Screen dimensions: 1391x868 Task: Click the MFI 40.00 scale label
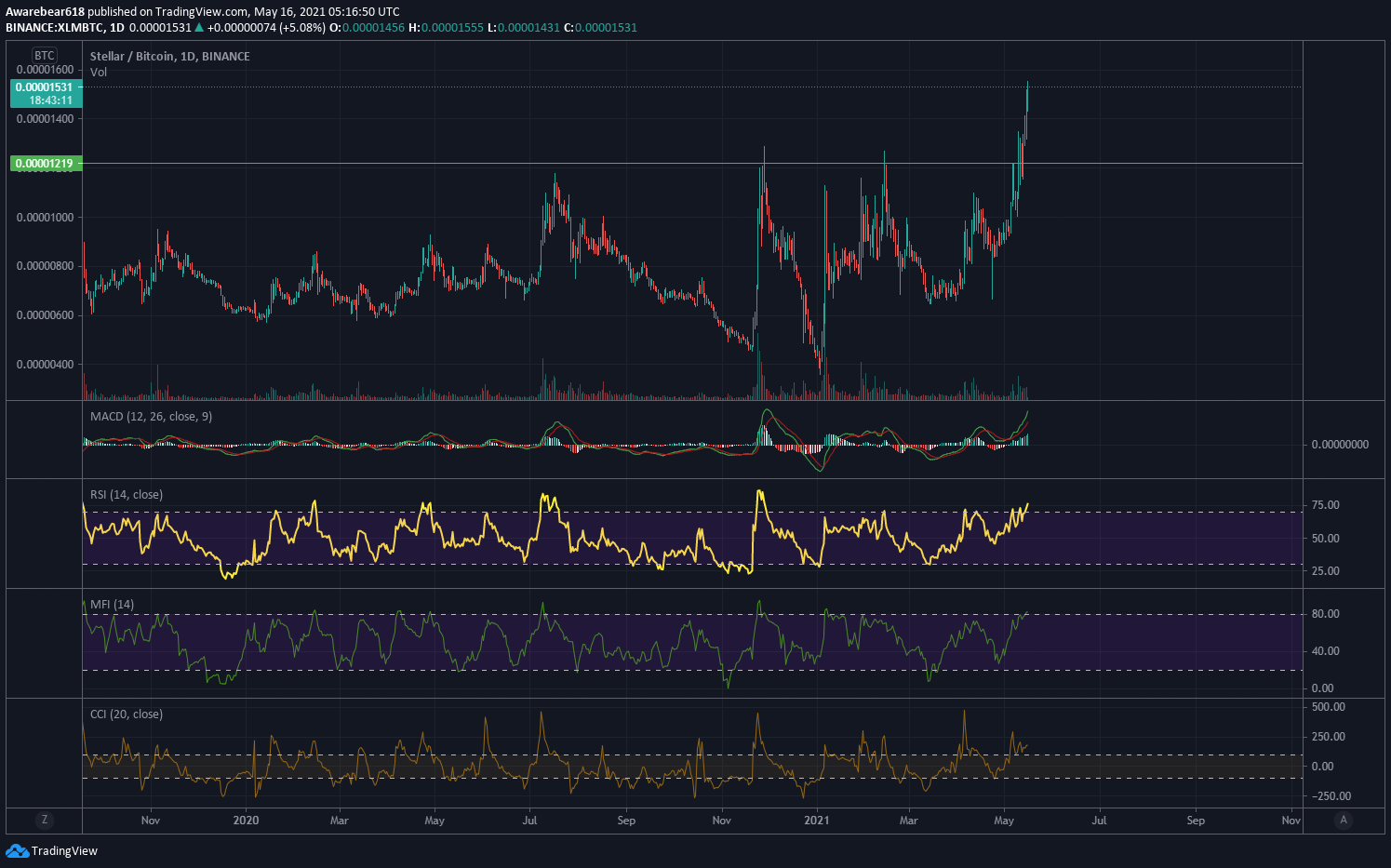click(x=1325, y=651)
